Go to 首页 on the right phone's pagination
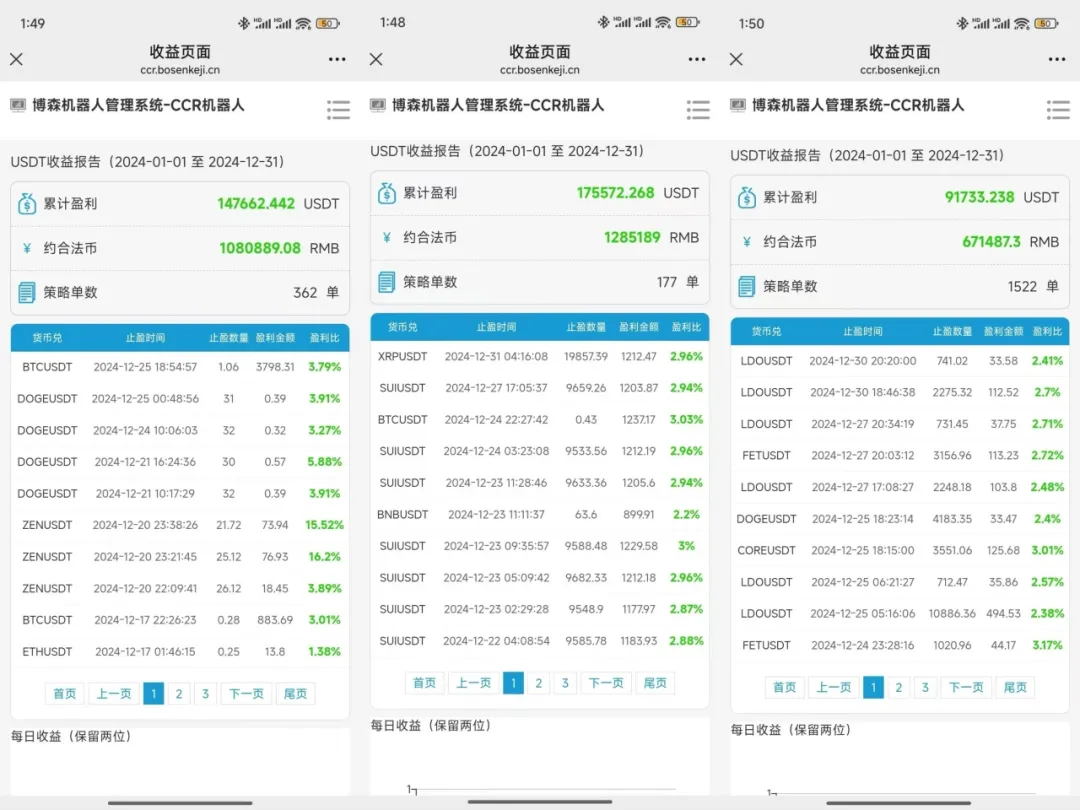 pos(785,687)
